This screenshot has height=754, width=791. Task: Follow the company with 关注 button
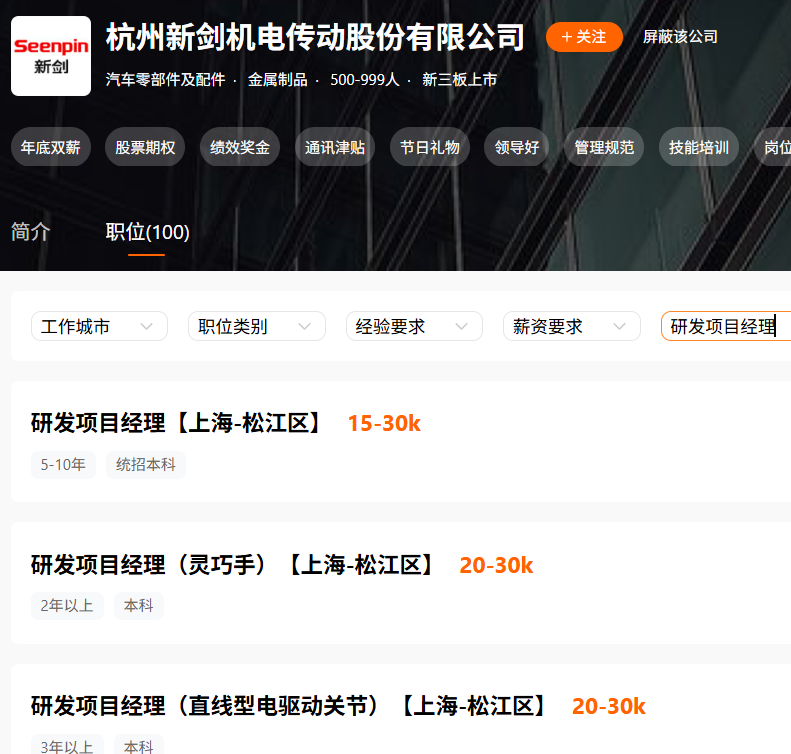(x=584, y=37)
